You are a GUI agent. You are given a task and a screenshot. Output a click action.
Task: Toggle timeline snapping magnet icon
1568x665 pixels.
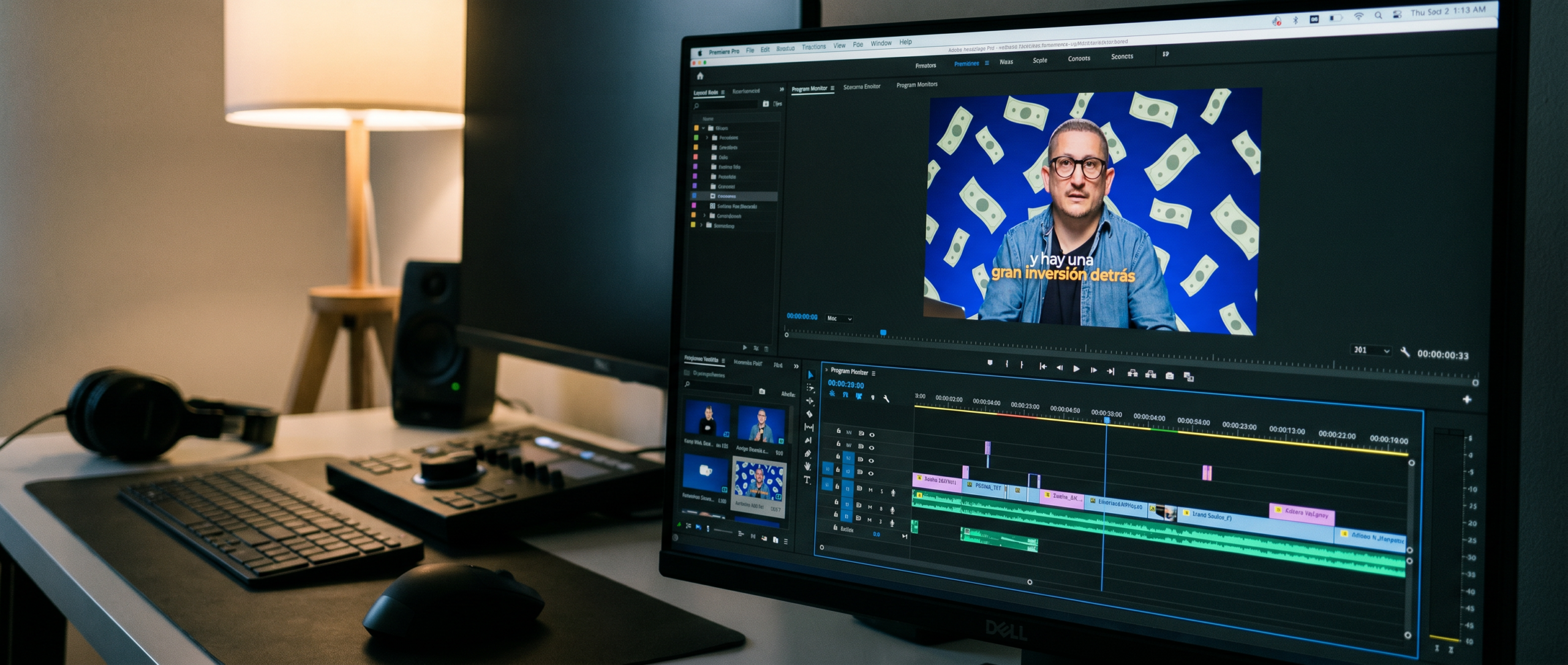coord(845,396)
